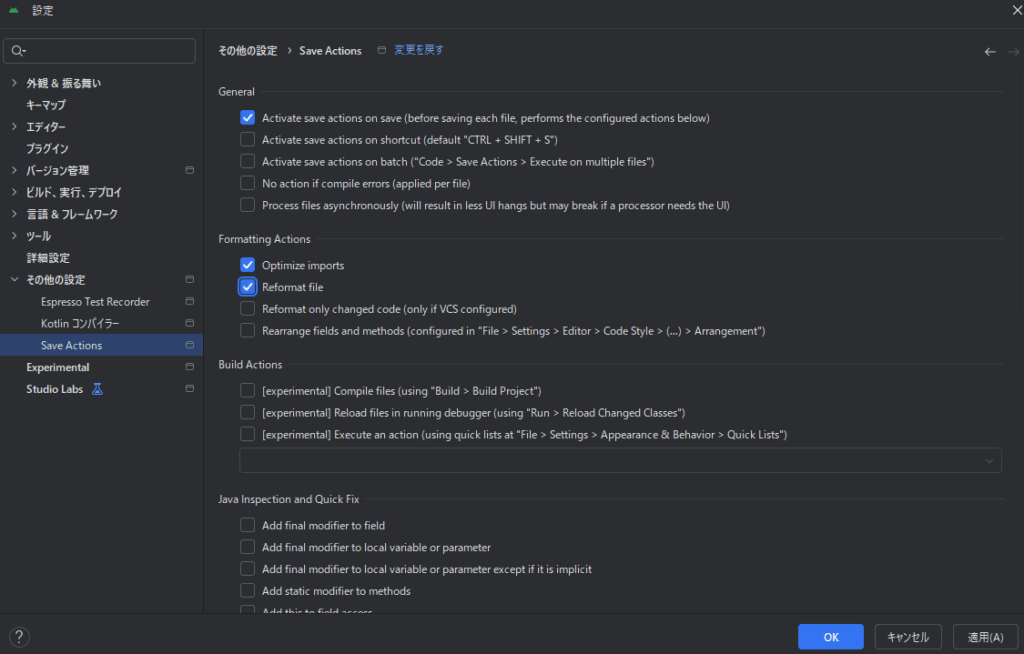Collapse the その他の設定 section
This screenshot has width=1024, height=654.
pyautogui.click(x=14, y=280)
